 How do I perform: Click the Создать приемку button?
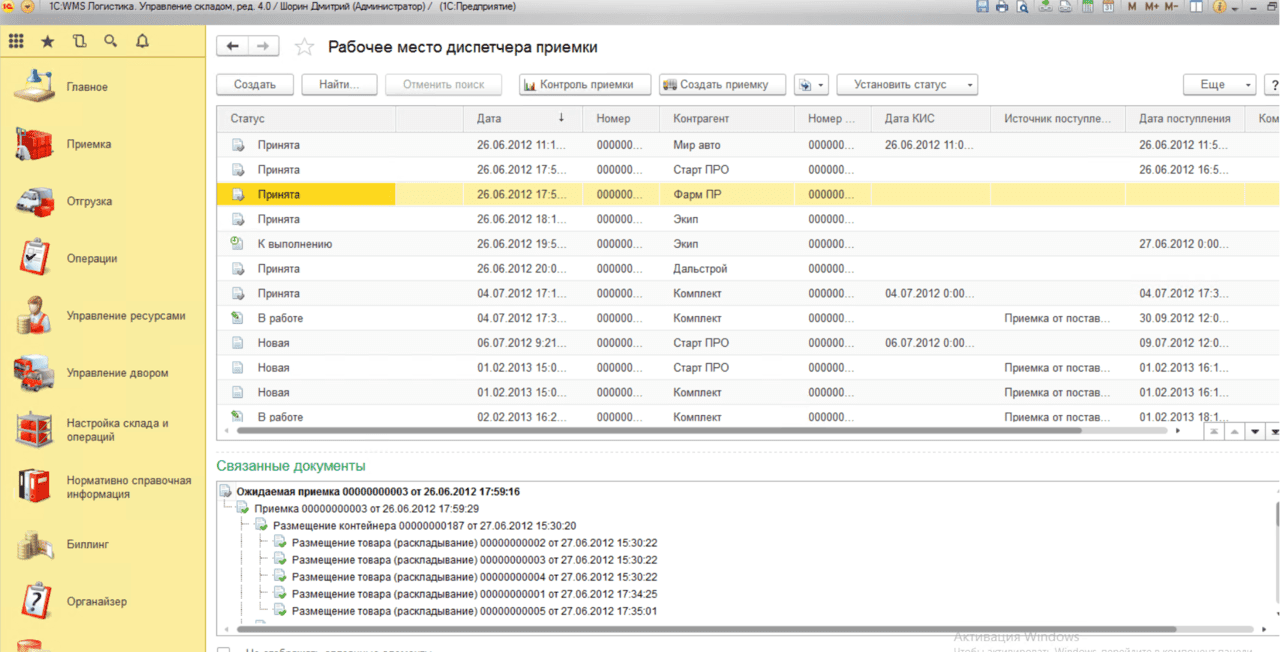[x=723, y=85]
